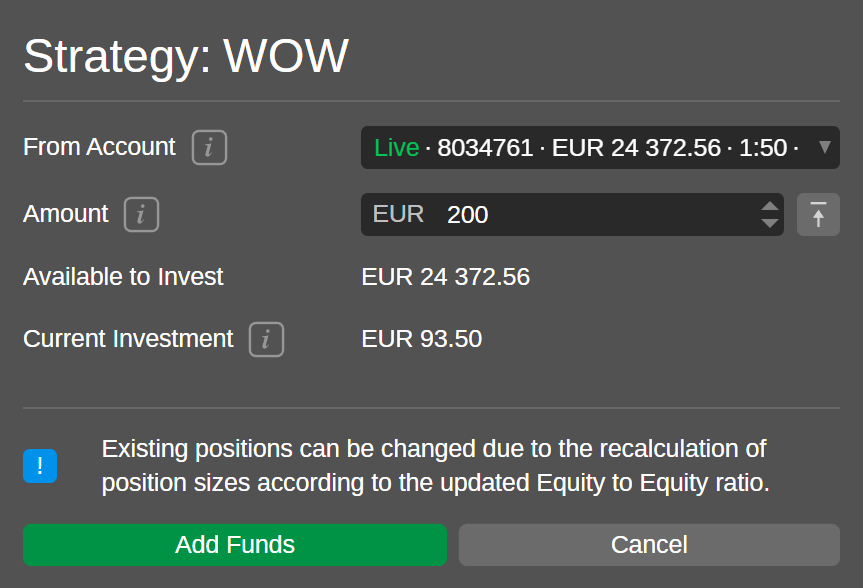
Task: Open the From Account dropdown arrow
Action: pyautogui.click(x=824, y=147)
